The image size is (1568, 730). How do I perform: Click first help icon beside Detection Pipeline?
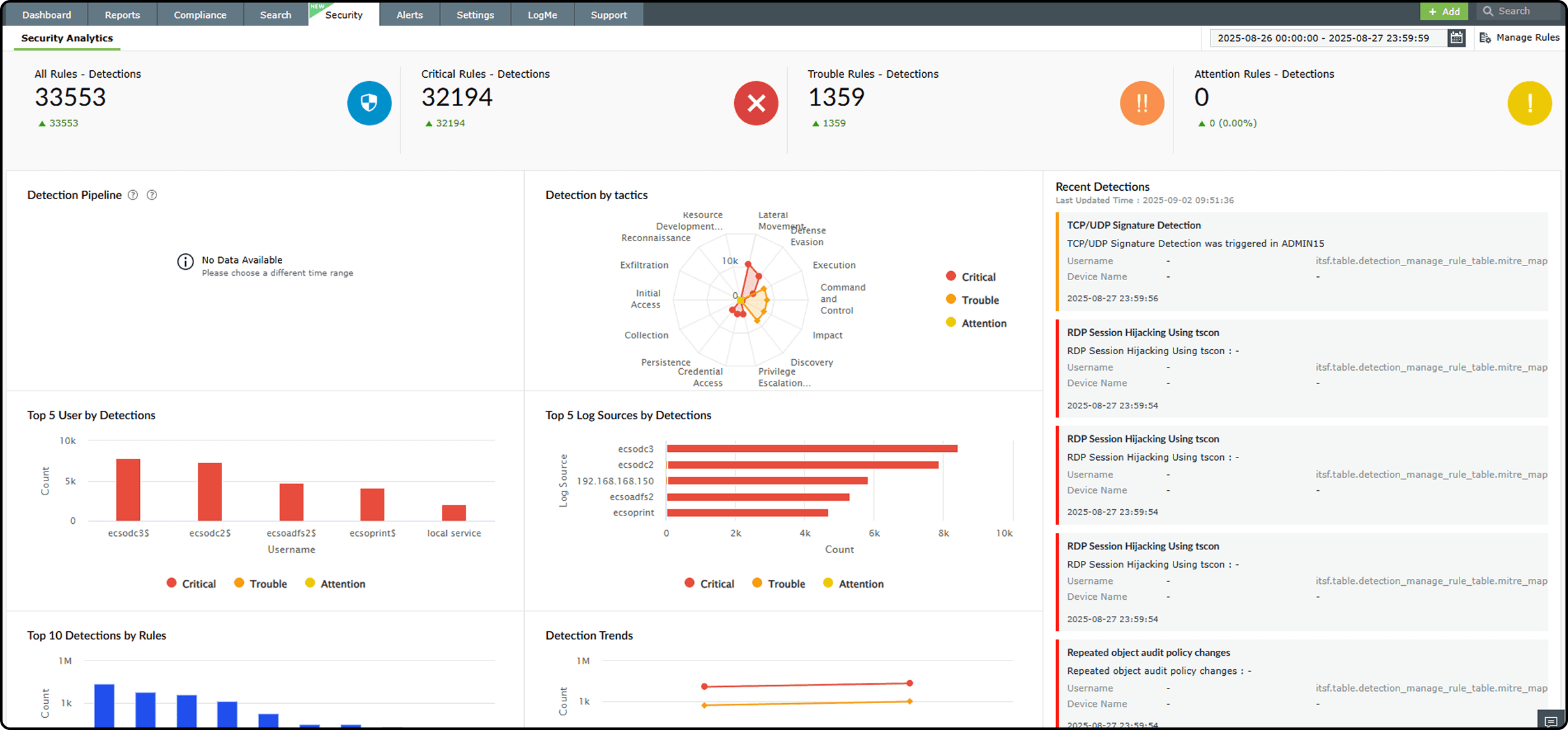pyautogui.click(x=133, y=195)
